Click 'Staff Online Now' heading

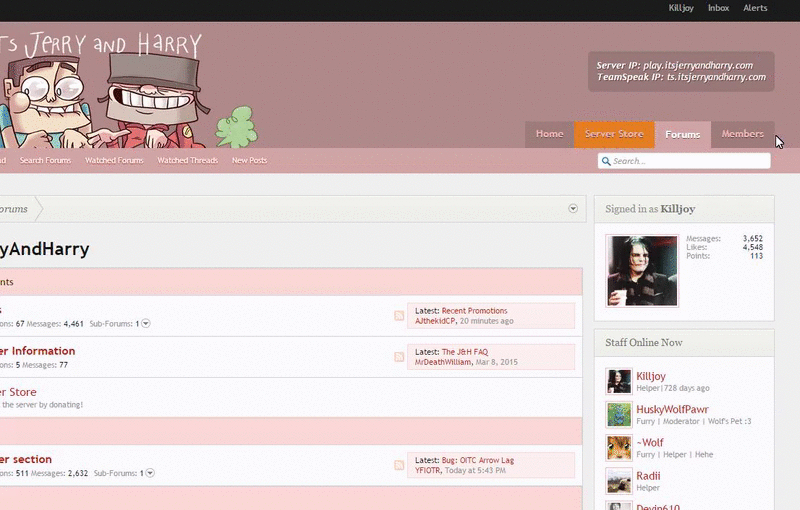tap(644, 343)
